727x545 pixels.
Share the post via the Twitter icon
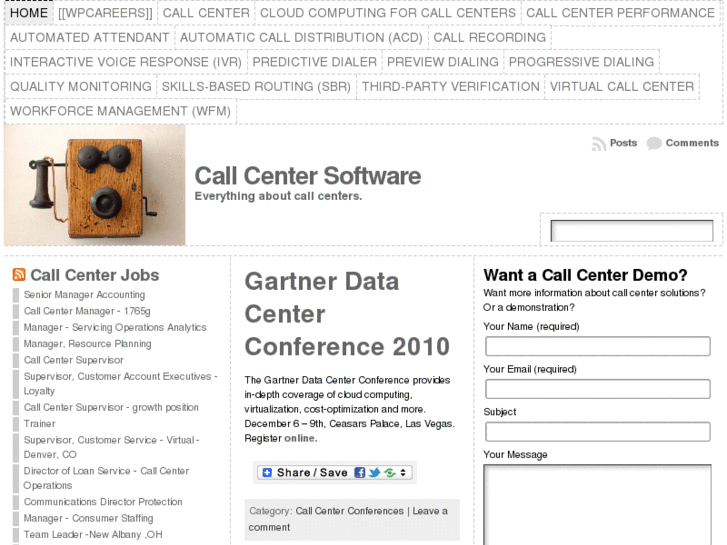pyautogui.click(x=375, y=473)
